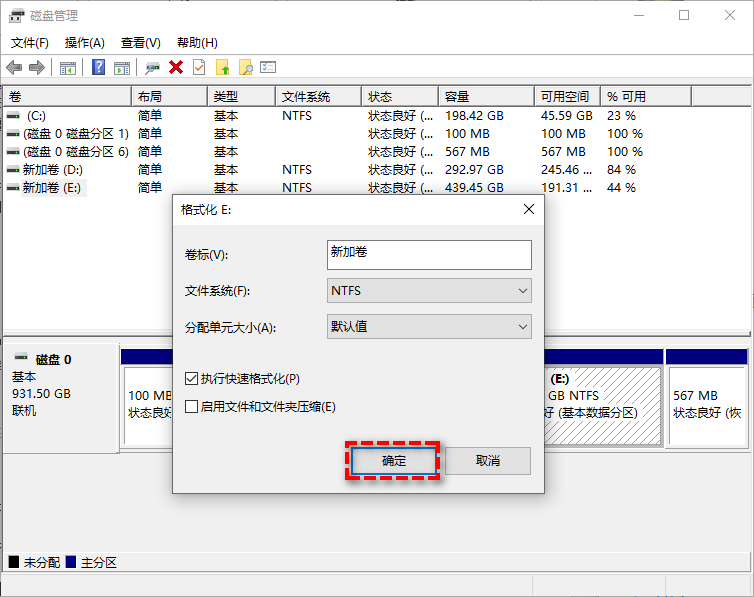This screenshot has height=597, width=754.
Task: Toggle the show/hide action pane icon
Action: [x=122, y=68]
